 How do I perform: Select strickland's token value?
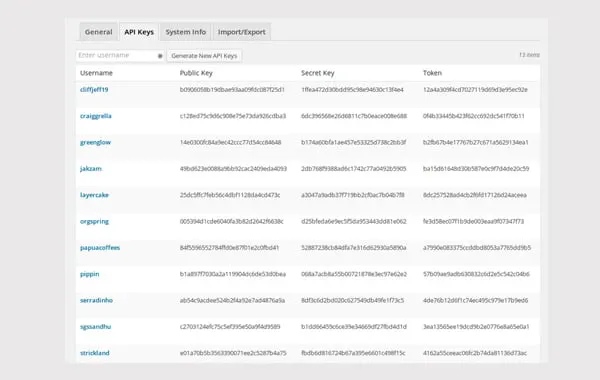pyautogui.click(x=475, y=353)
